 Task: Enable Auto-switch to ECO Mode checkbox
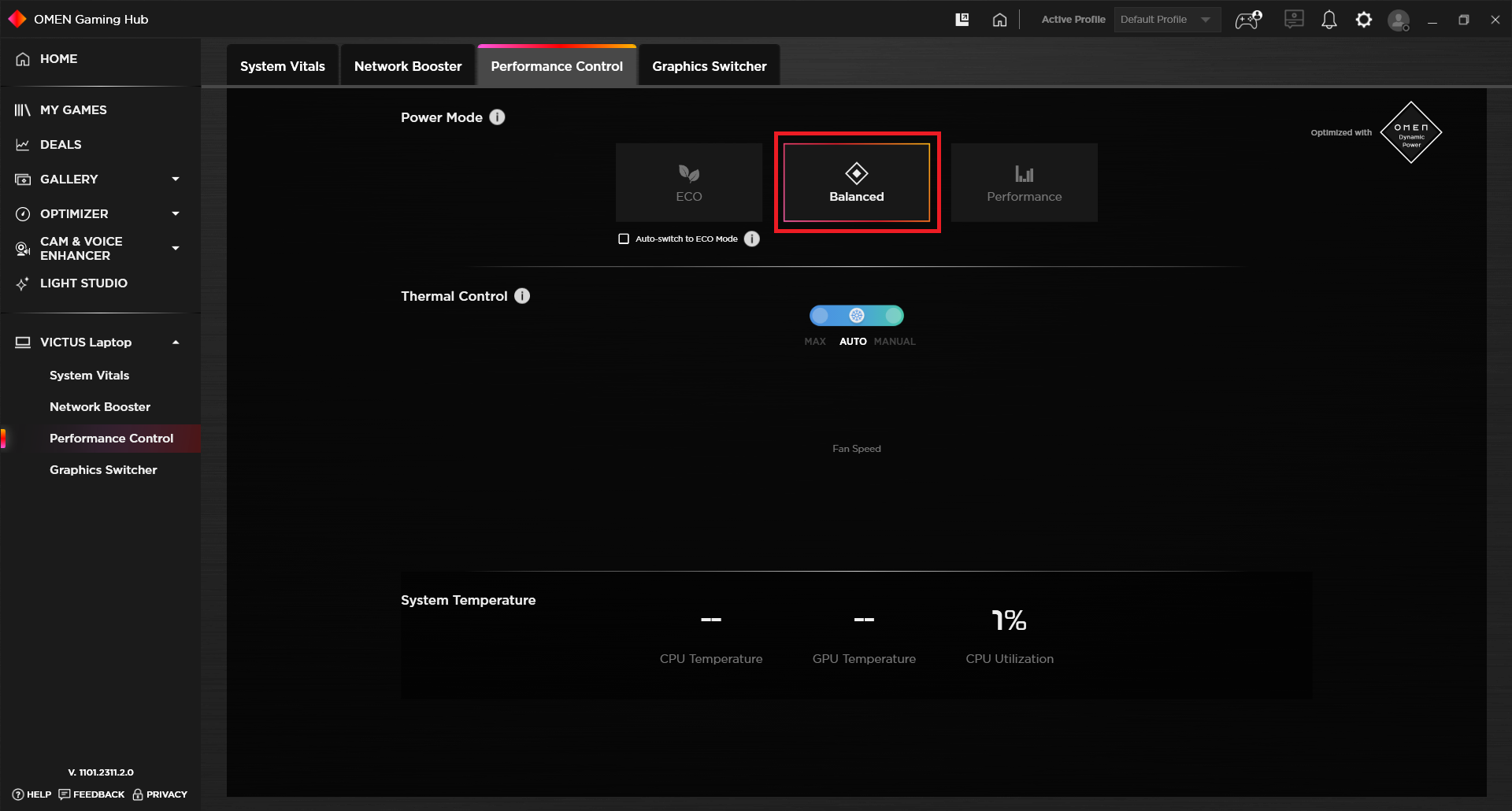pos(624,239)
